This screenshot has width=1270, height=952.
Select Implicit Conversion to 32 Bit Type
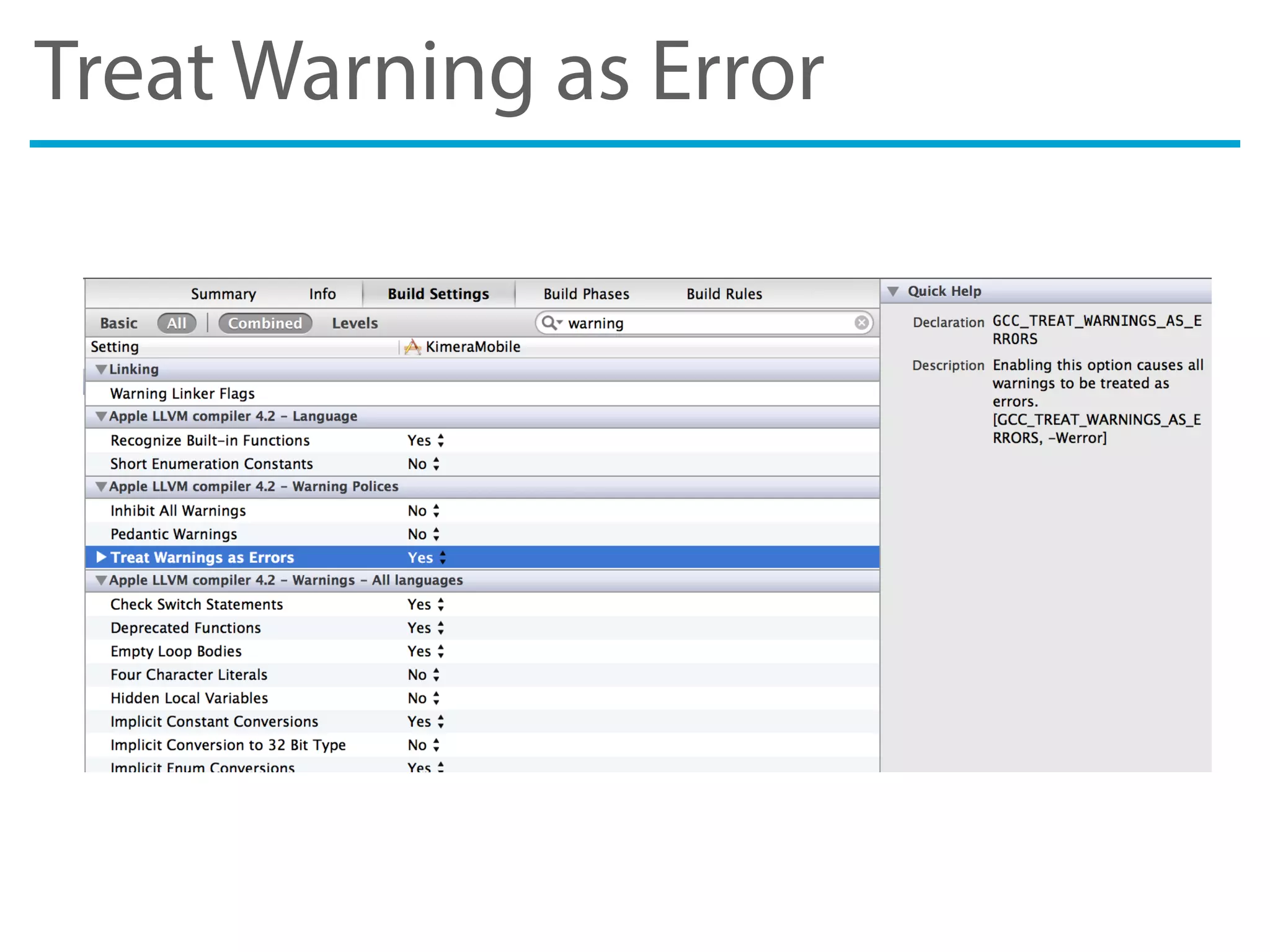228,745
